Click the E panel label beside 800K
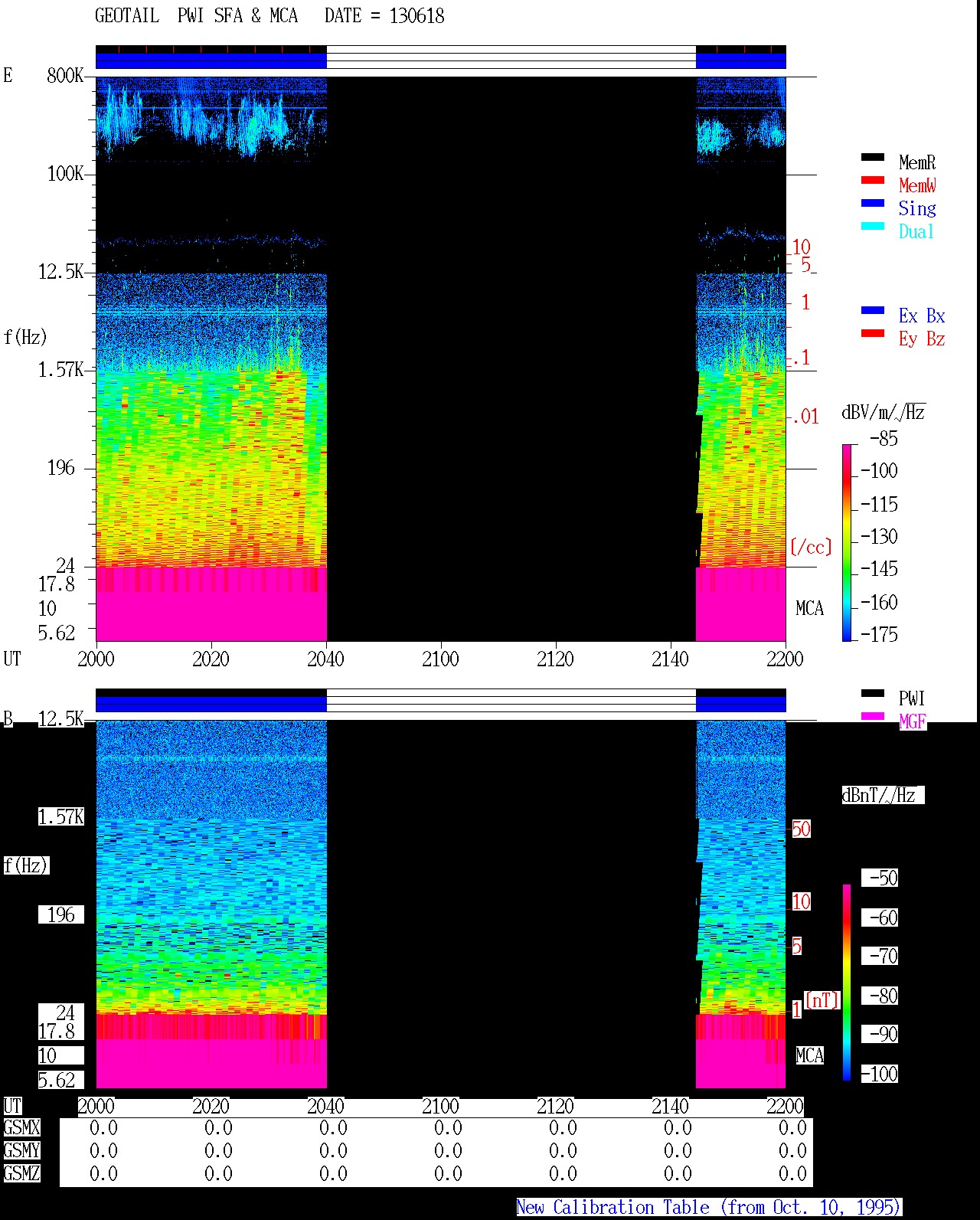The image size is (980, 1220). [8, 75]
